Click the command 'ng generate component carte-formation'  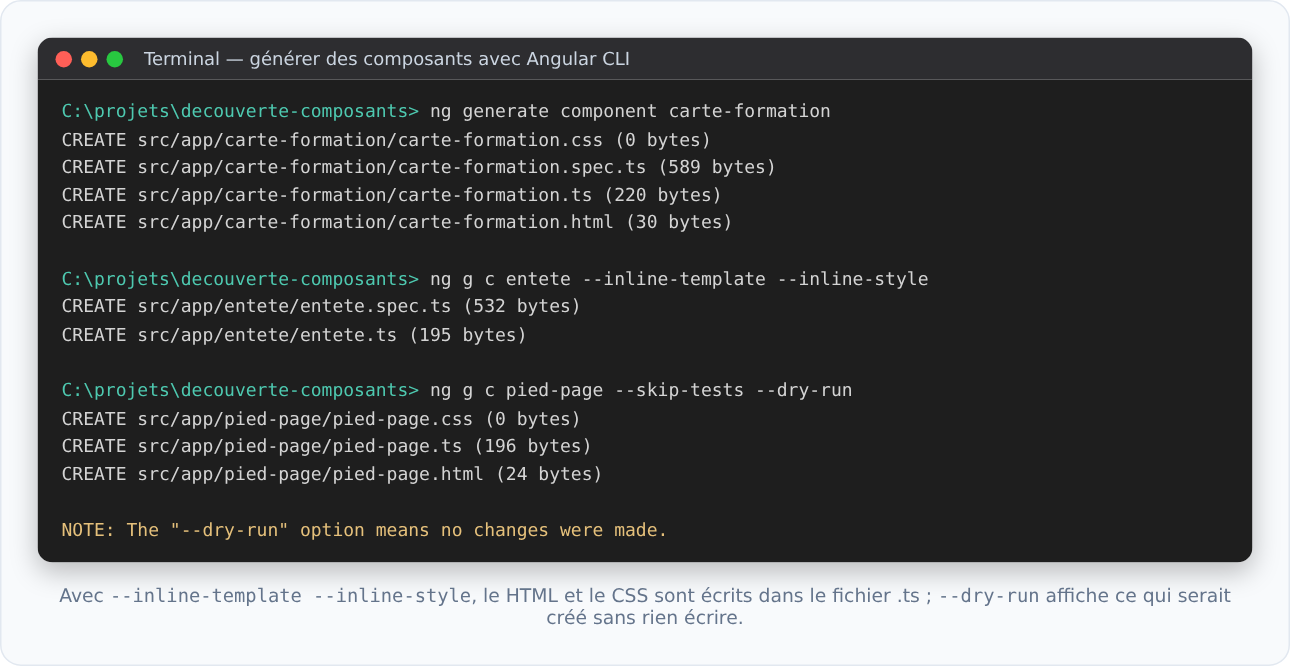[x=630, y=111]
